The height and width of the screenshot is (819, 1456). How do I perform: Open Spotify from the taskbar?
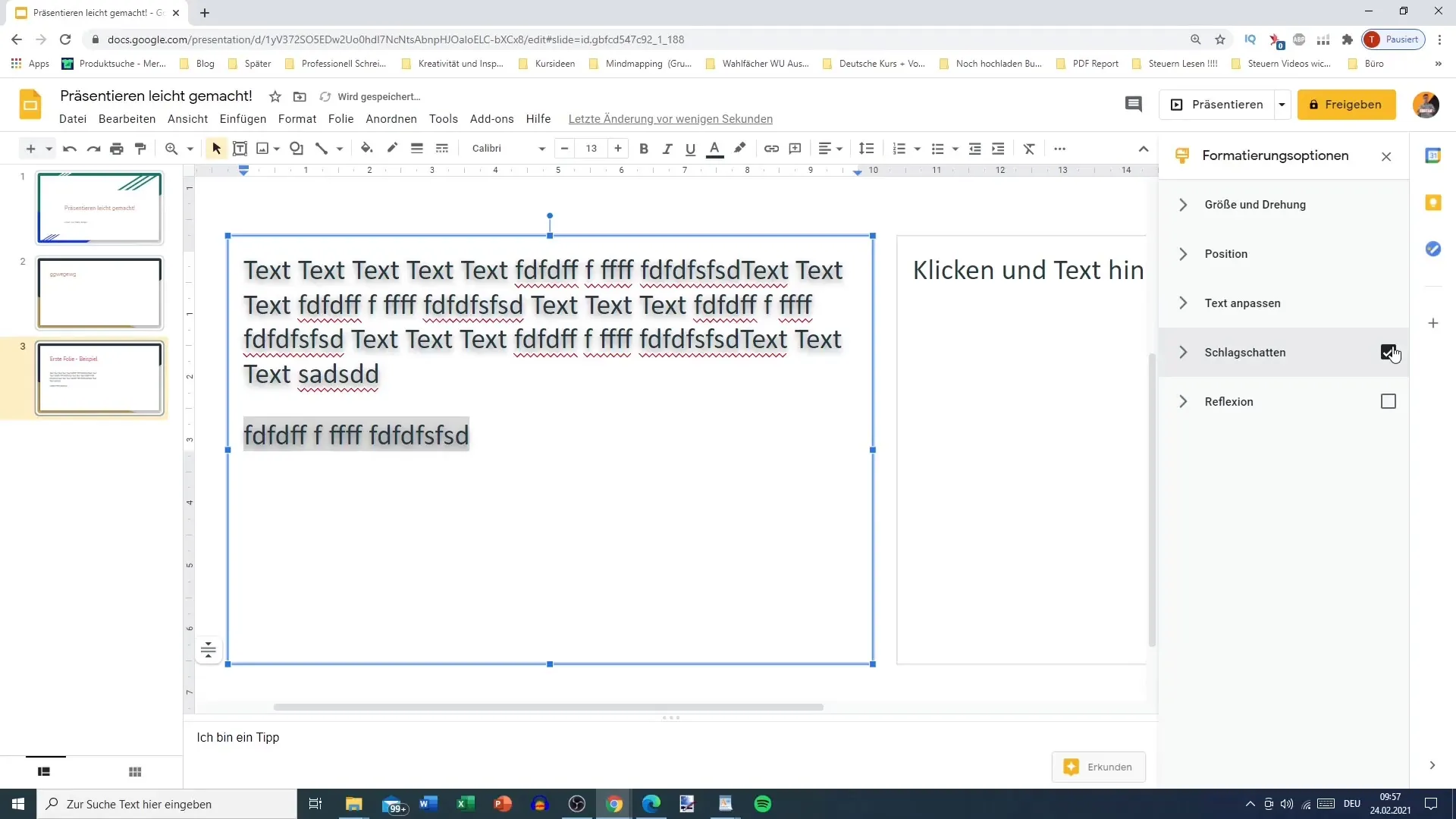tap(763, 804)
